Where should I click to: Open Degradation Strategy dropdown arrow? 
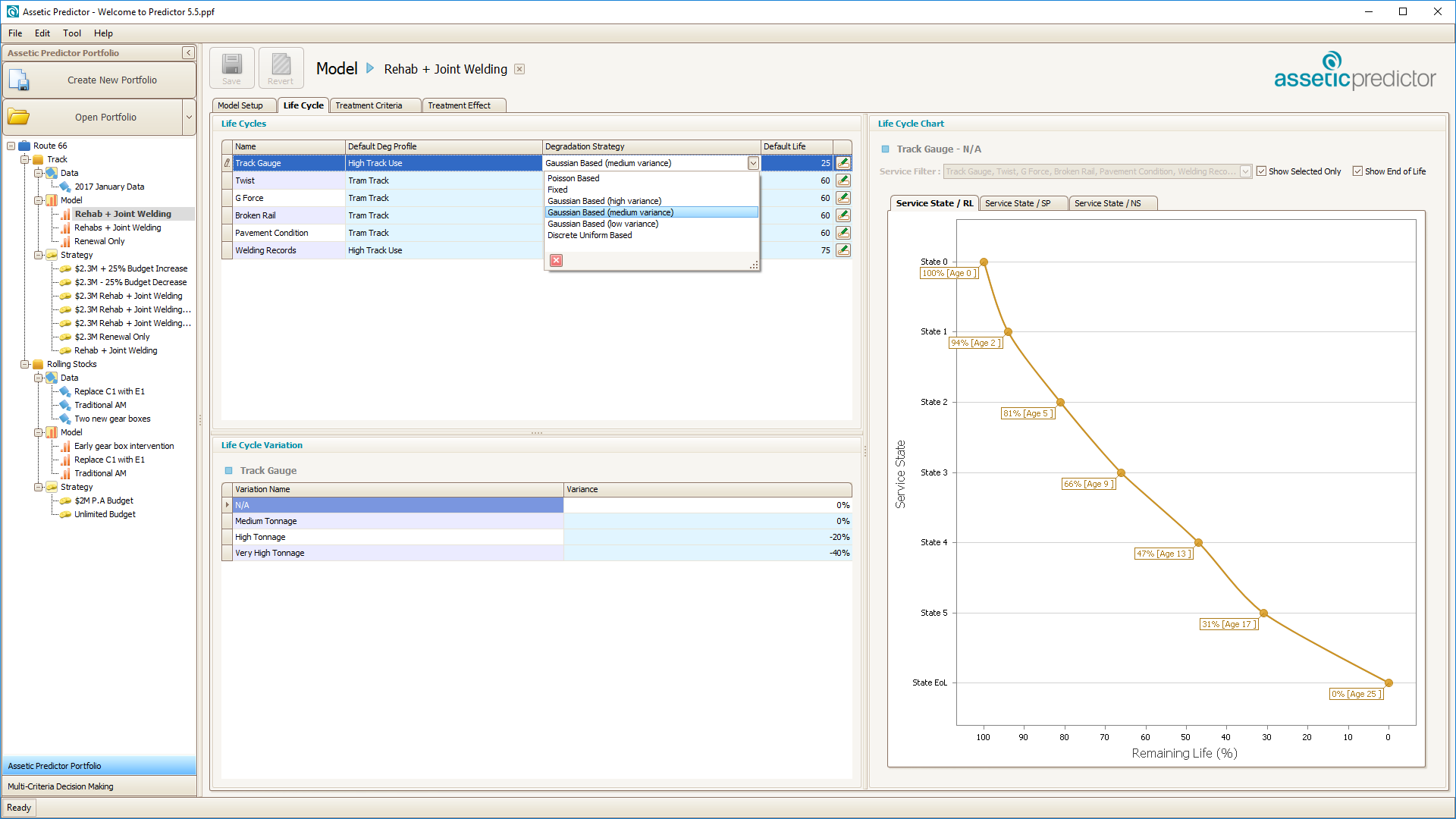point(753,163)
